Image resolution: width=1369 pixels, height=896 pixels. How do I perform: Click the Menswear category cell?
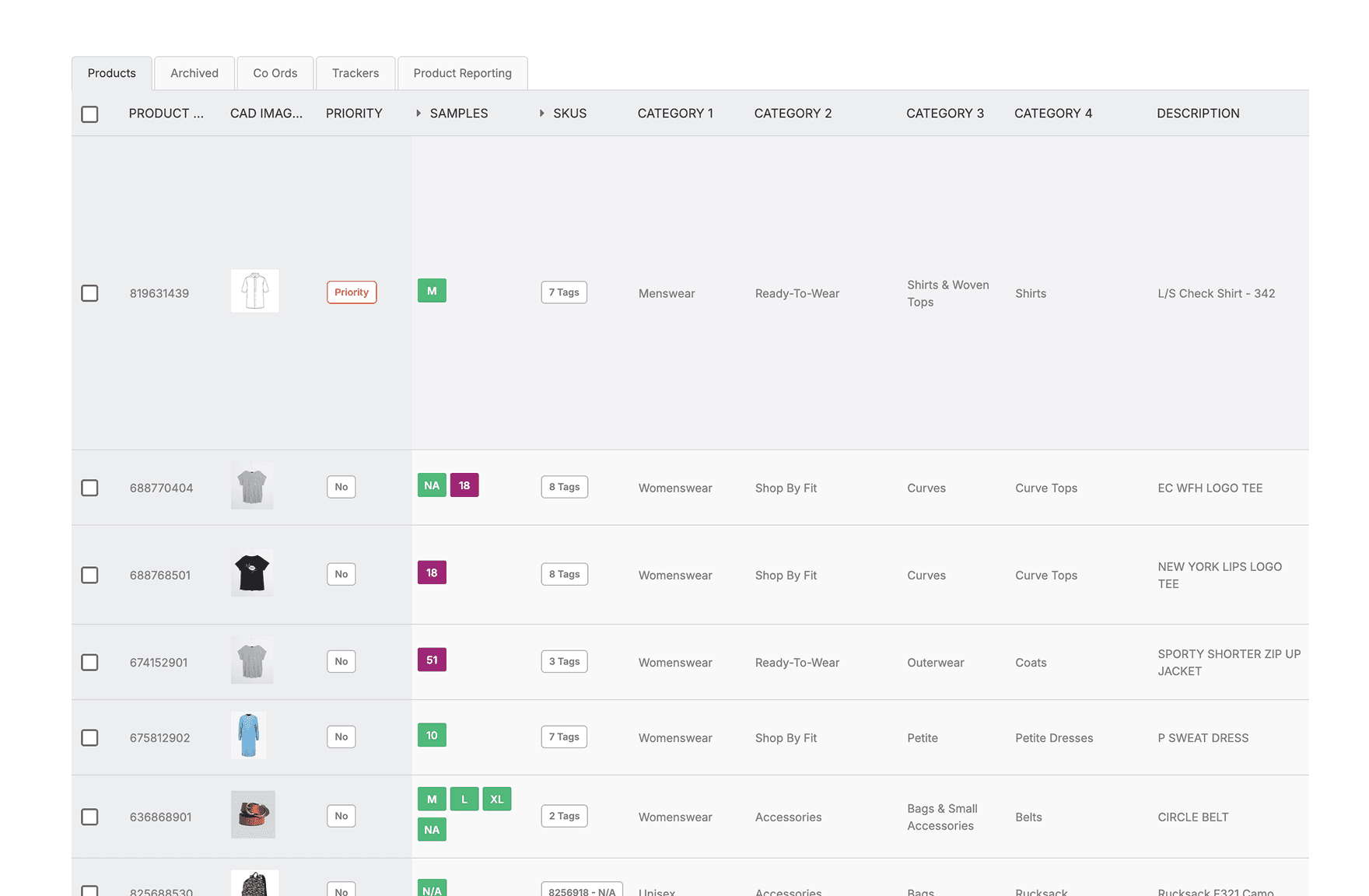(667, 293)
